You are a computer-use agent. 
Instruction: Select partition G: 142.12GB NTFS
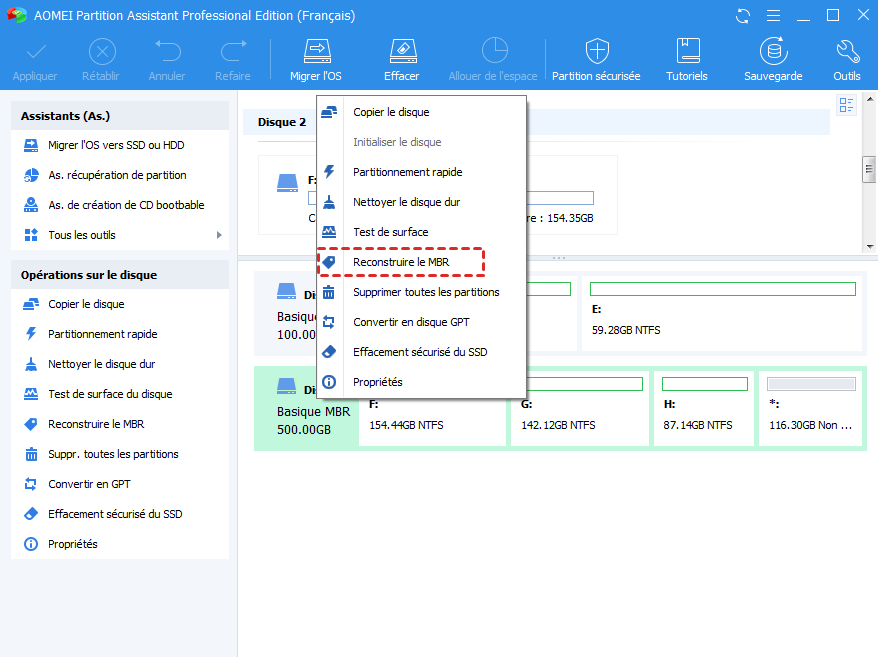click(x=580, y=408)
